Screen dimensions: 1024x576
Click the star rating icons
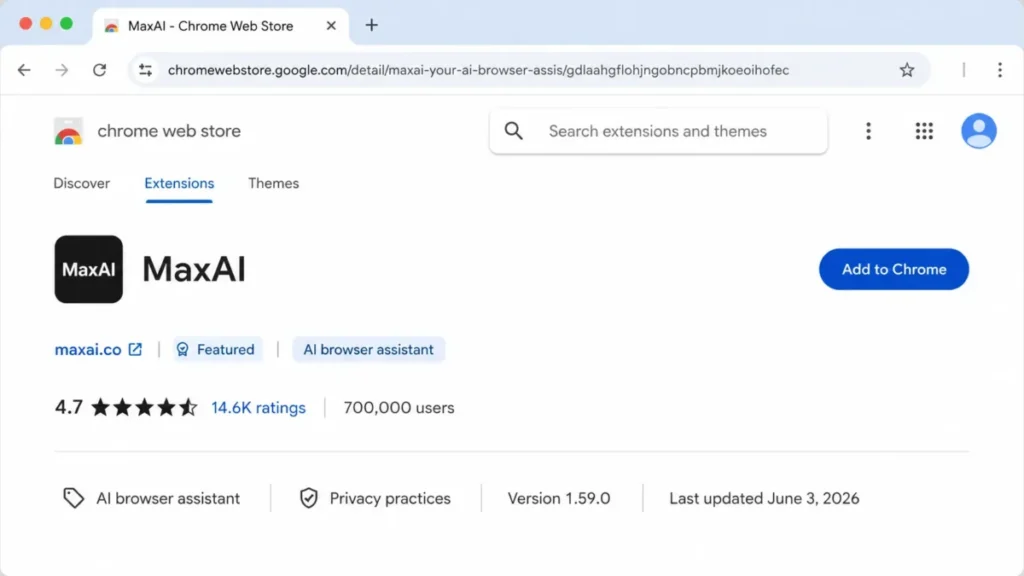pyautogui.click(x=144, y=408)
